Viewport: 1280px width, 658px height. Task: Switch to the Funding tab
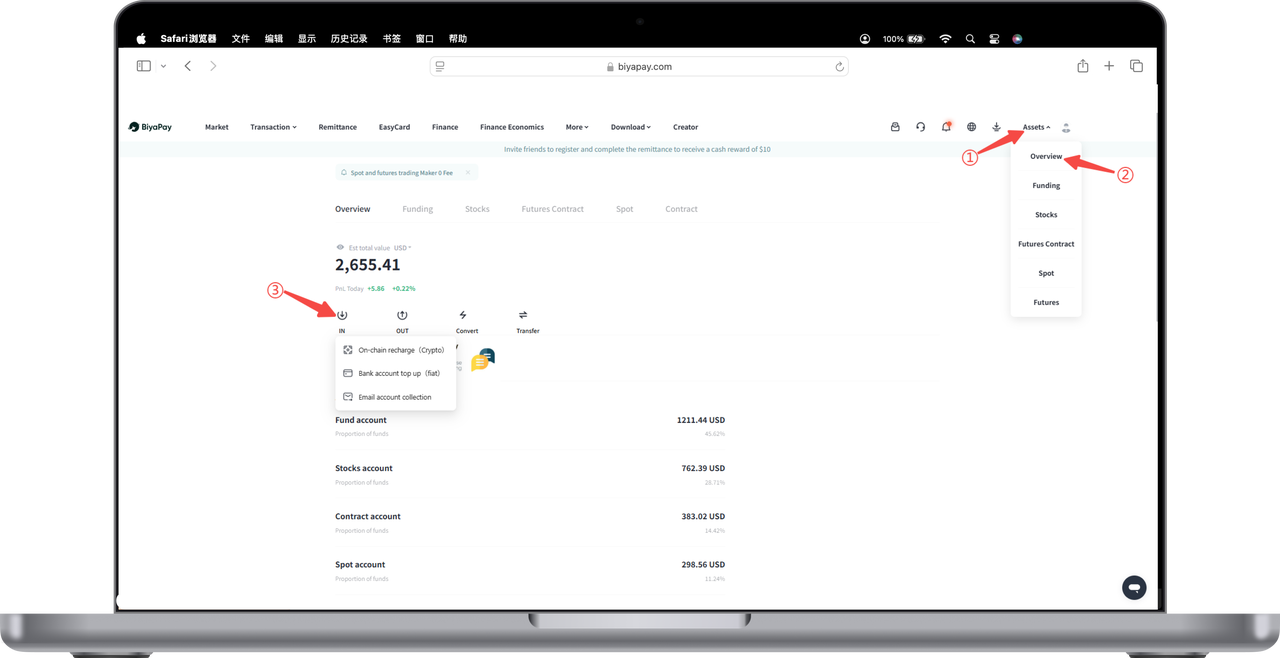pos(418,209)
